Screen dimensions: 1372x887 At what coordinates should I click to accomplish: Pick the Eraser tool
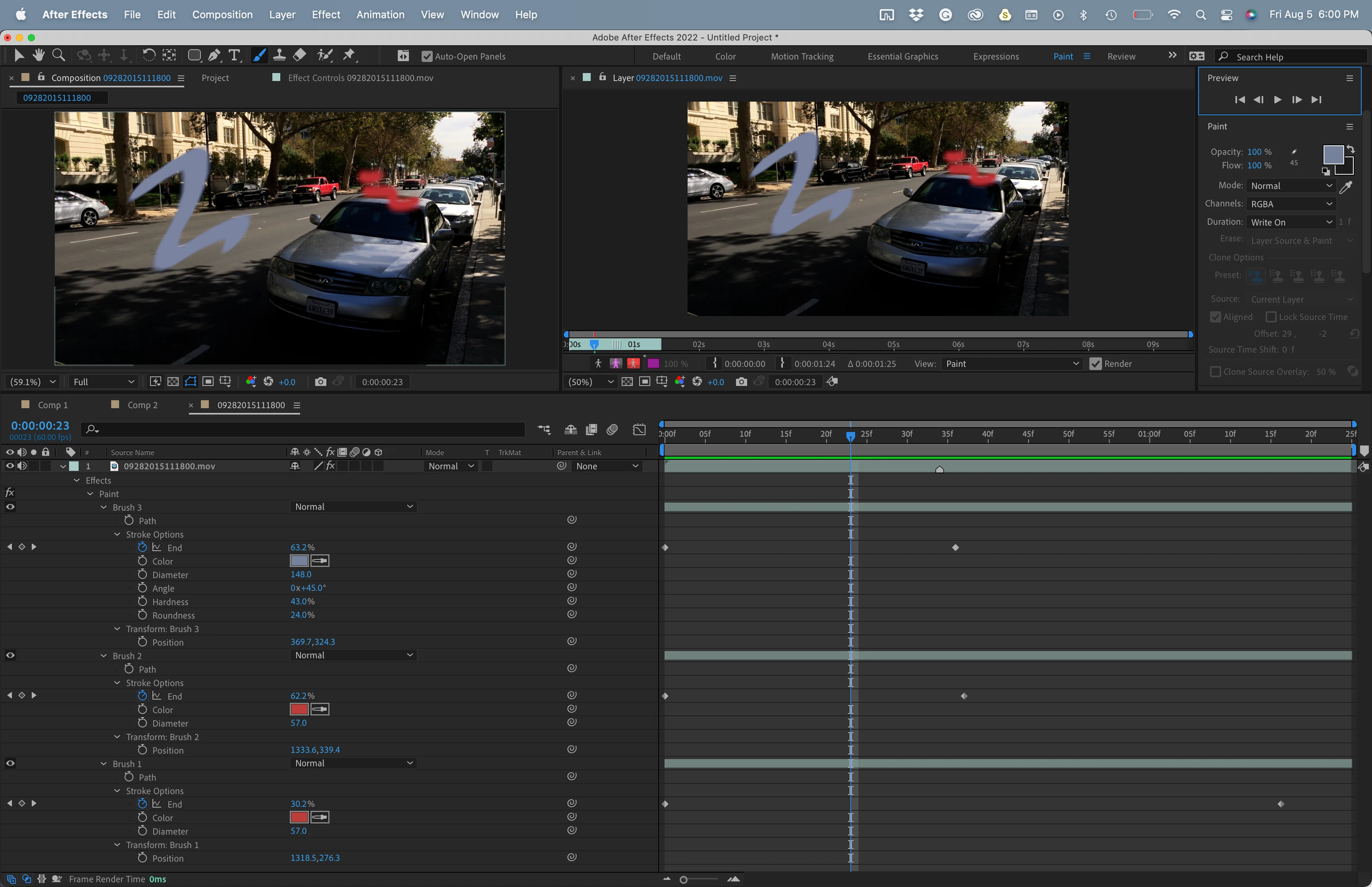299,55
